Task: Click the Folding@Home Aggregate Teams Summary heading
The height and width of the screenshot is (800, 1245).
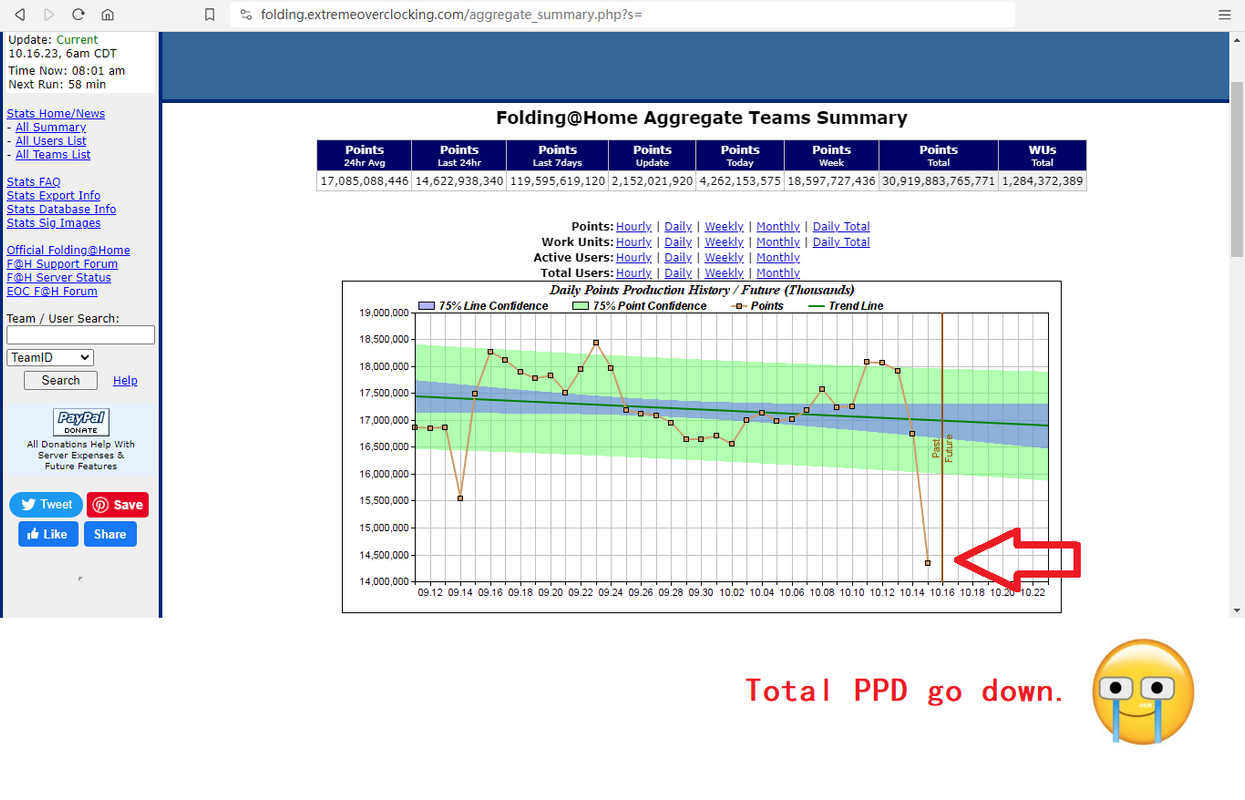Action: [701, 118]
